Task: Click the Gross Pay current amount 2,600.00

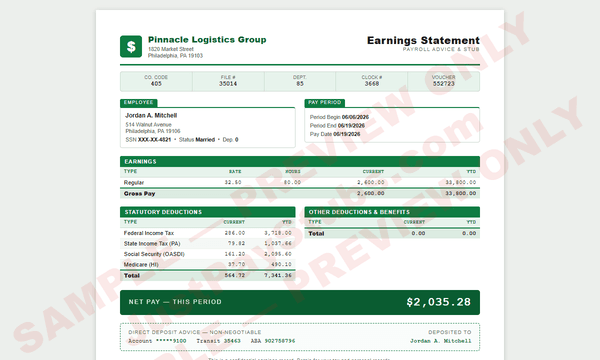Action: point(370,194)
